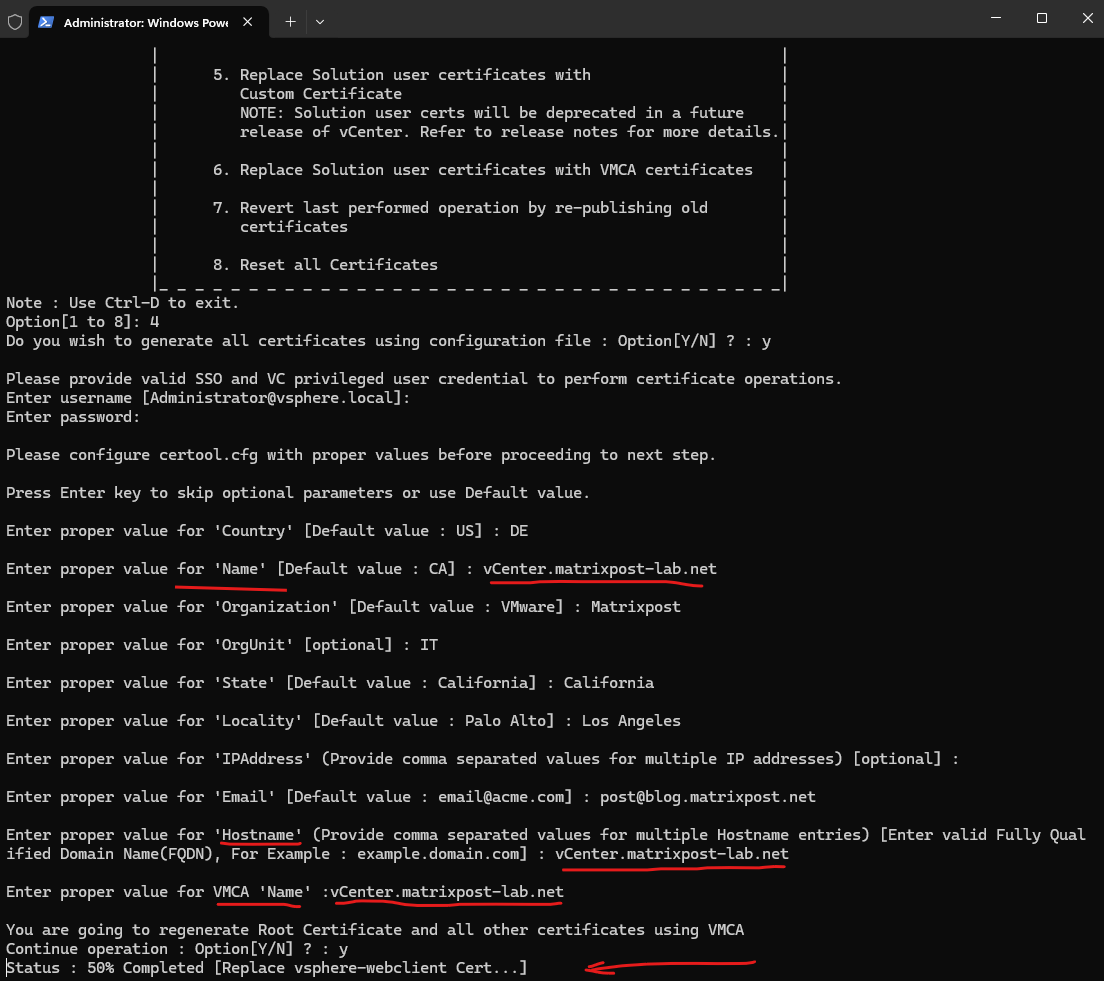Screen dimensions: 1104x981
Task: Close the PowerShell tab
Action: tap(248, 22)
